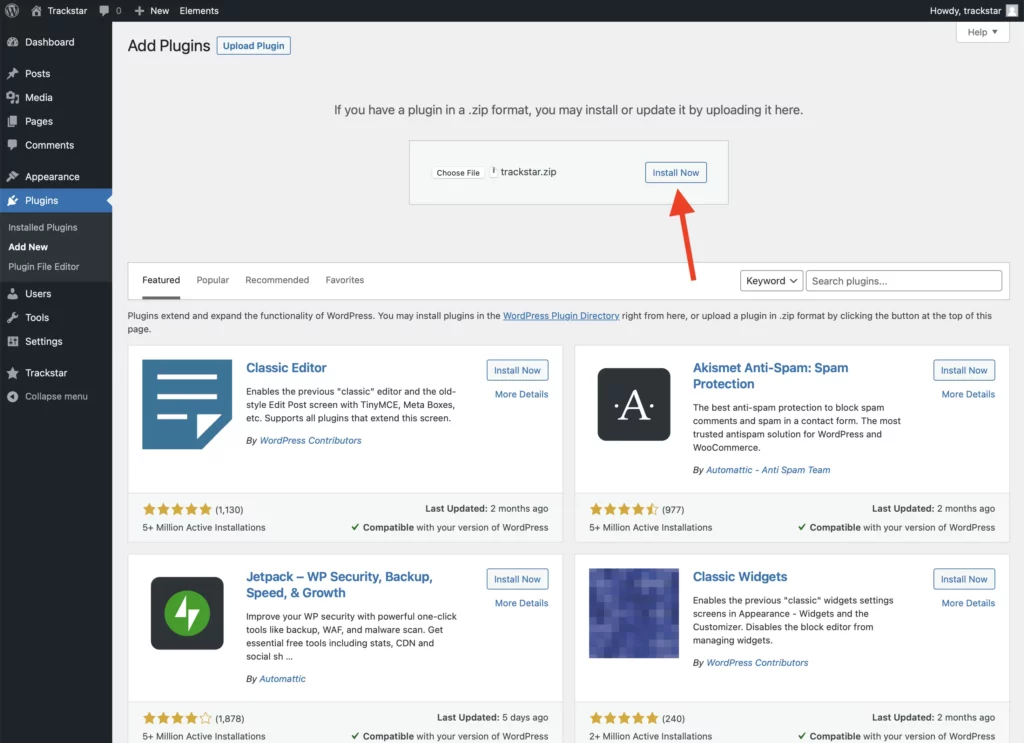
Task: Click the 'Add Plugins' page heading
Action: [168, 46]
